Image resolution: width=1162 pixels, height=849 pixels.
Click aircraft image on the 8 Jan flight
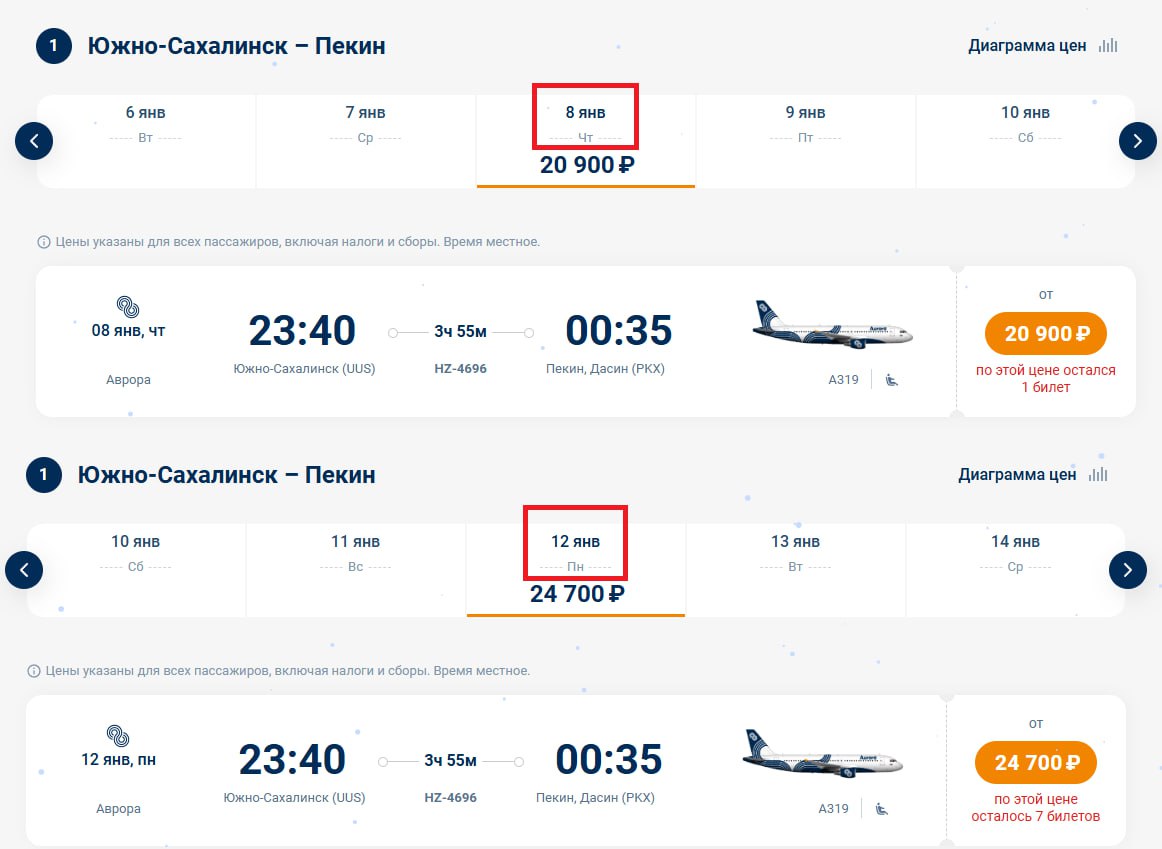[832, 325]
